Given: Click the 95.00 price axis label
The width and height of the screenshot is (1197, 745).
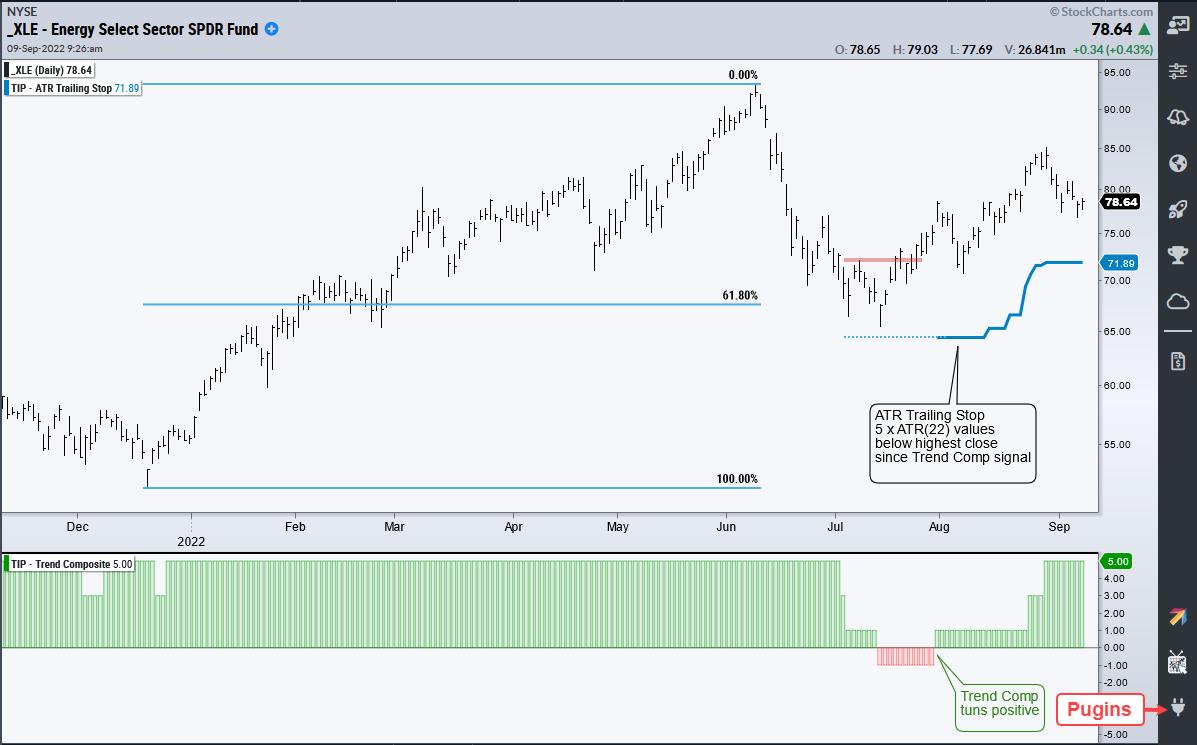Looking at the screenshot, I should coord(1117,73).
